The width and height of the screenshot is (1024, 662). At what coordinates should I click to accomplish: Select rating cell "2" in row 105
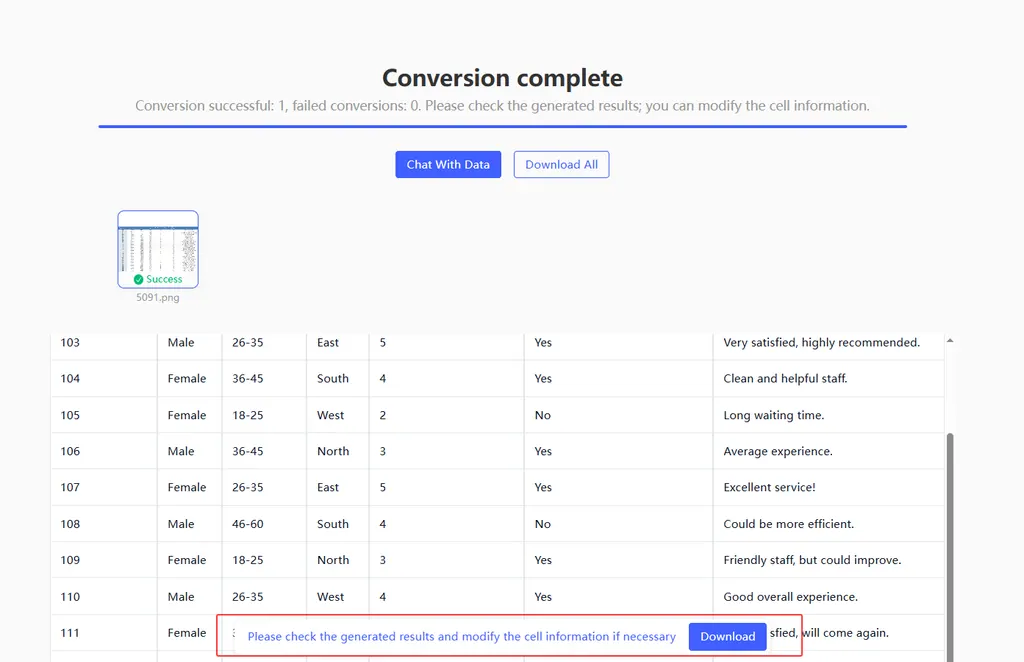coord(383,415)
